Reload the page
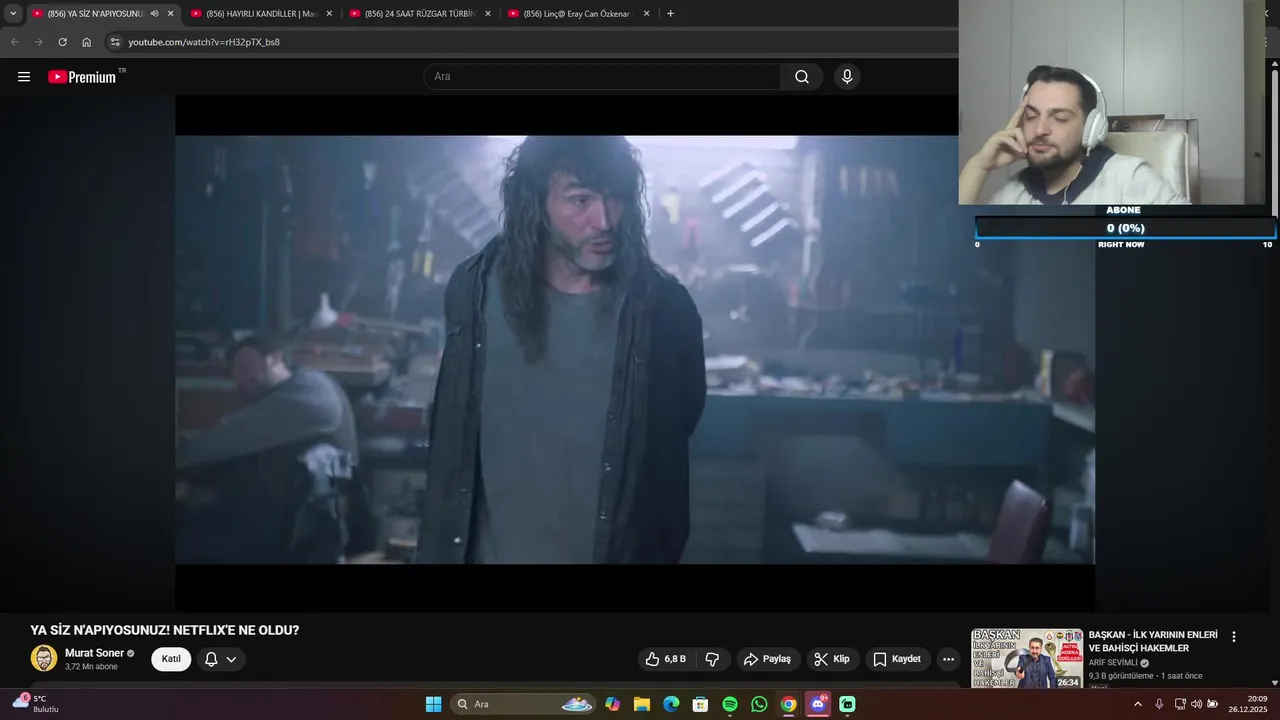Viewport: 1280px width, 720px height. point(62,42)
